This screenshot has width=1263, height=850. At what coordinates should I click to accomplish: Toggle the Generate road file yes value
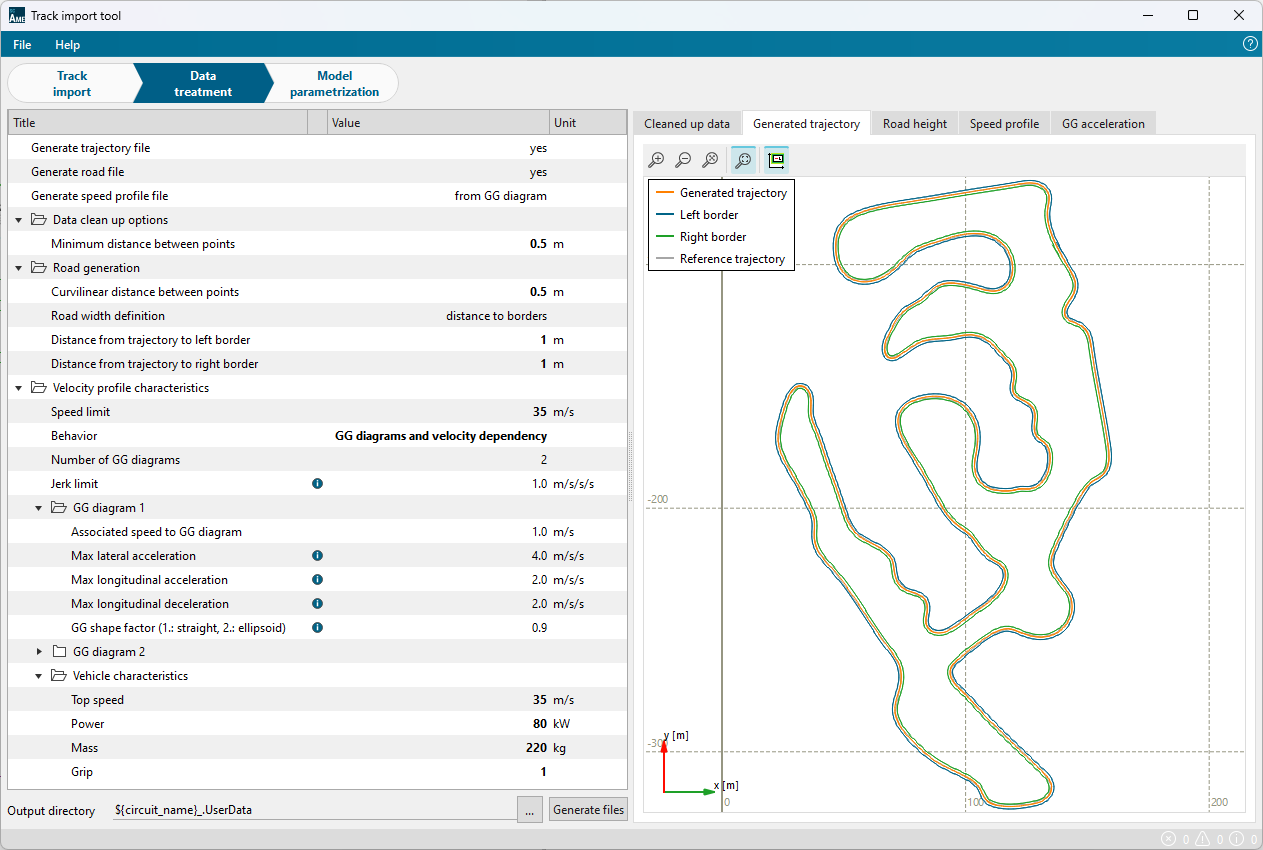pos(538,172)
